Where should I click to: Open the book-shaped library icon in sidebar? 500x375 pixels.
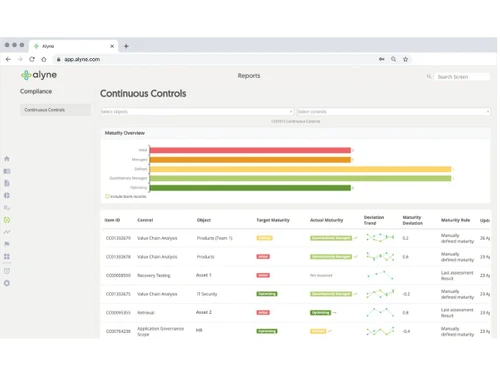pos(7,171)
